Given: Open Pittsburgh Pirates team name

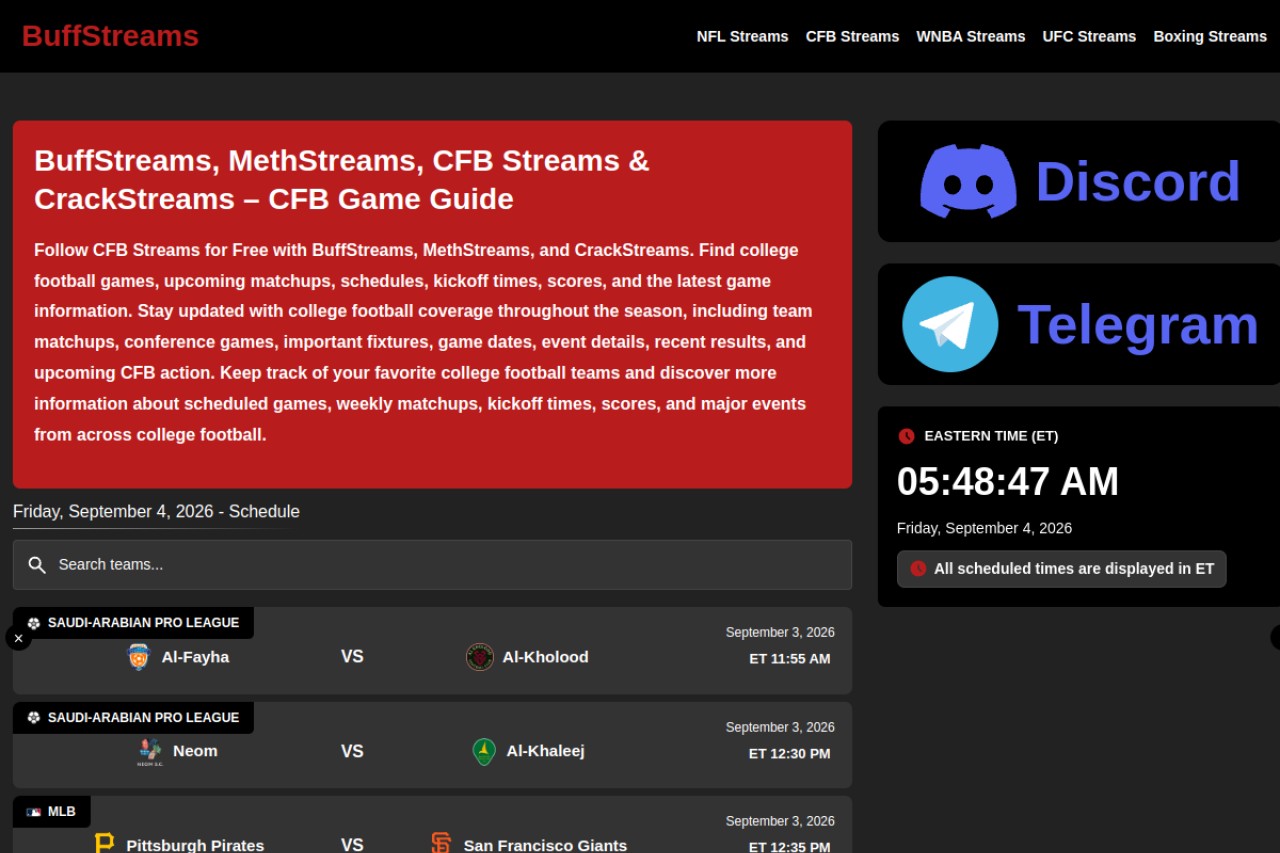Looking at the screenshot, I should 195,845.
